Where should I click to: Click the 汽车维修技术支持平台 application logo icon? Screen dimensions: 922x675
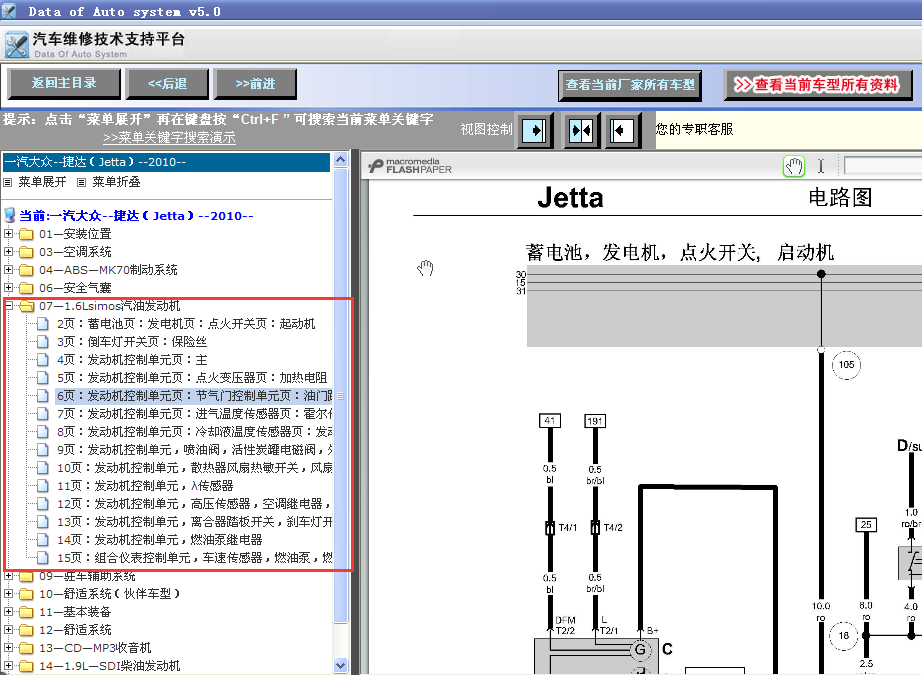16,44
